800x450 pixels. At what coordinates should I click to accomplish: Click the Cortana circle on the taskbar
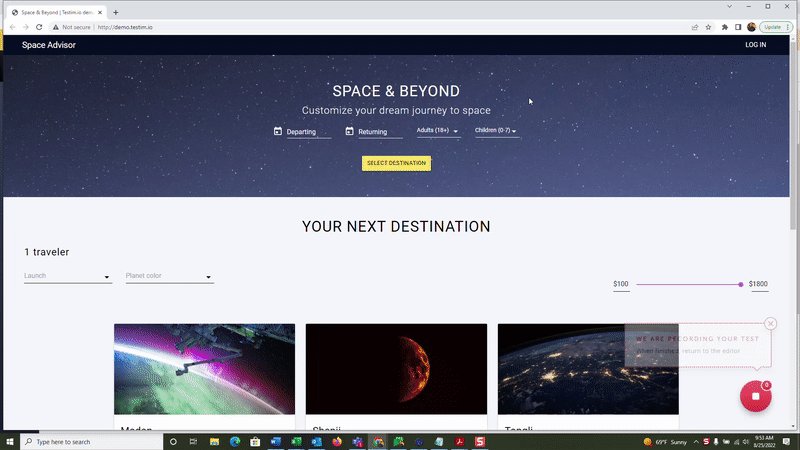173,441
